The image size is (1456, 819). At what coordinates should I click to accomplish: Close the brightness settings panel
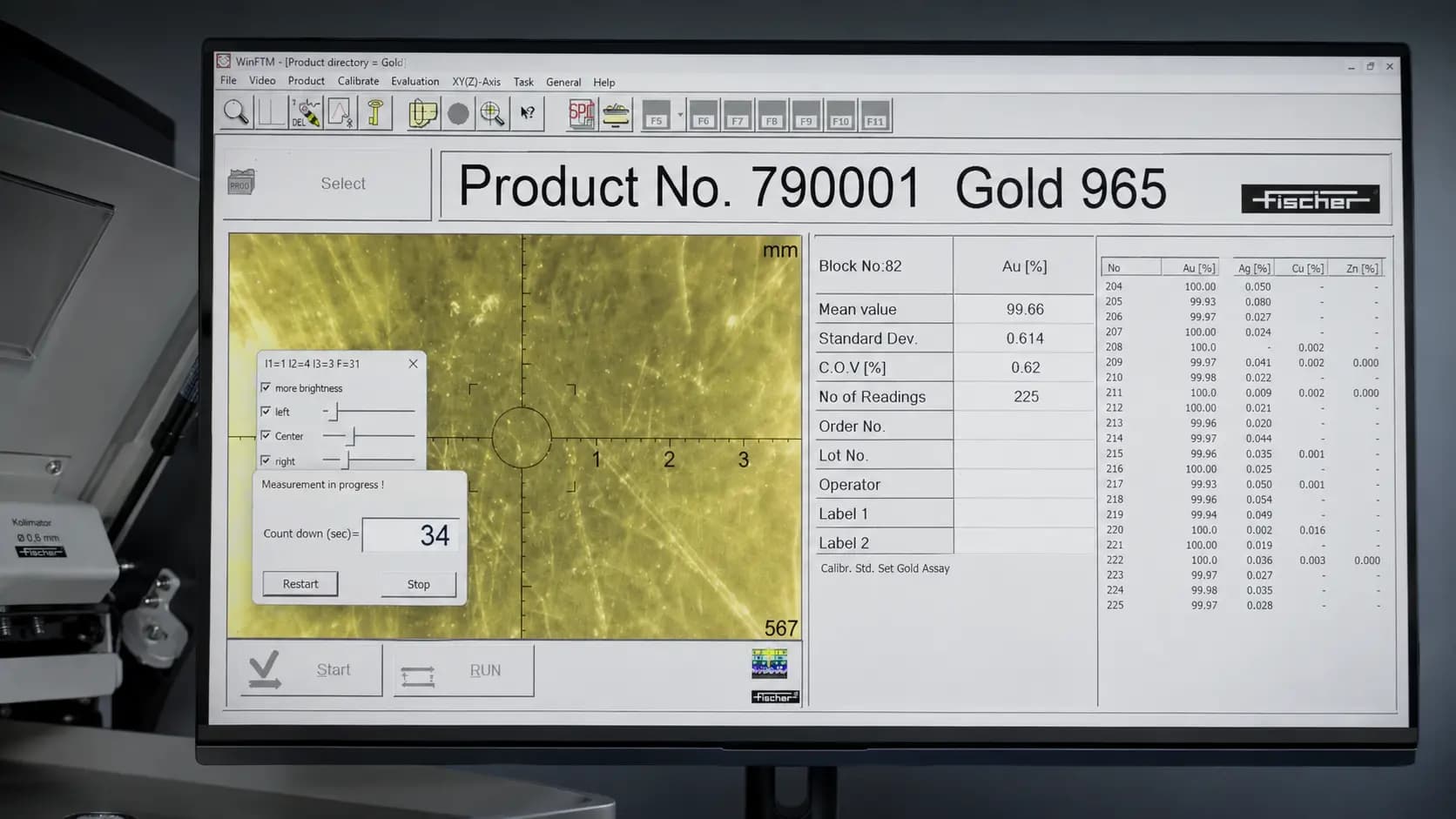pos(414,364)
